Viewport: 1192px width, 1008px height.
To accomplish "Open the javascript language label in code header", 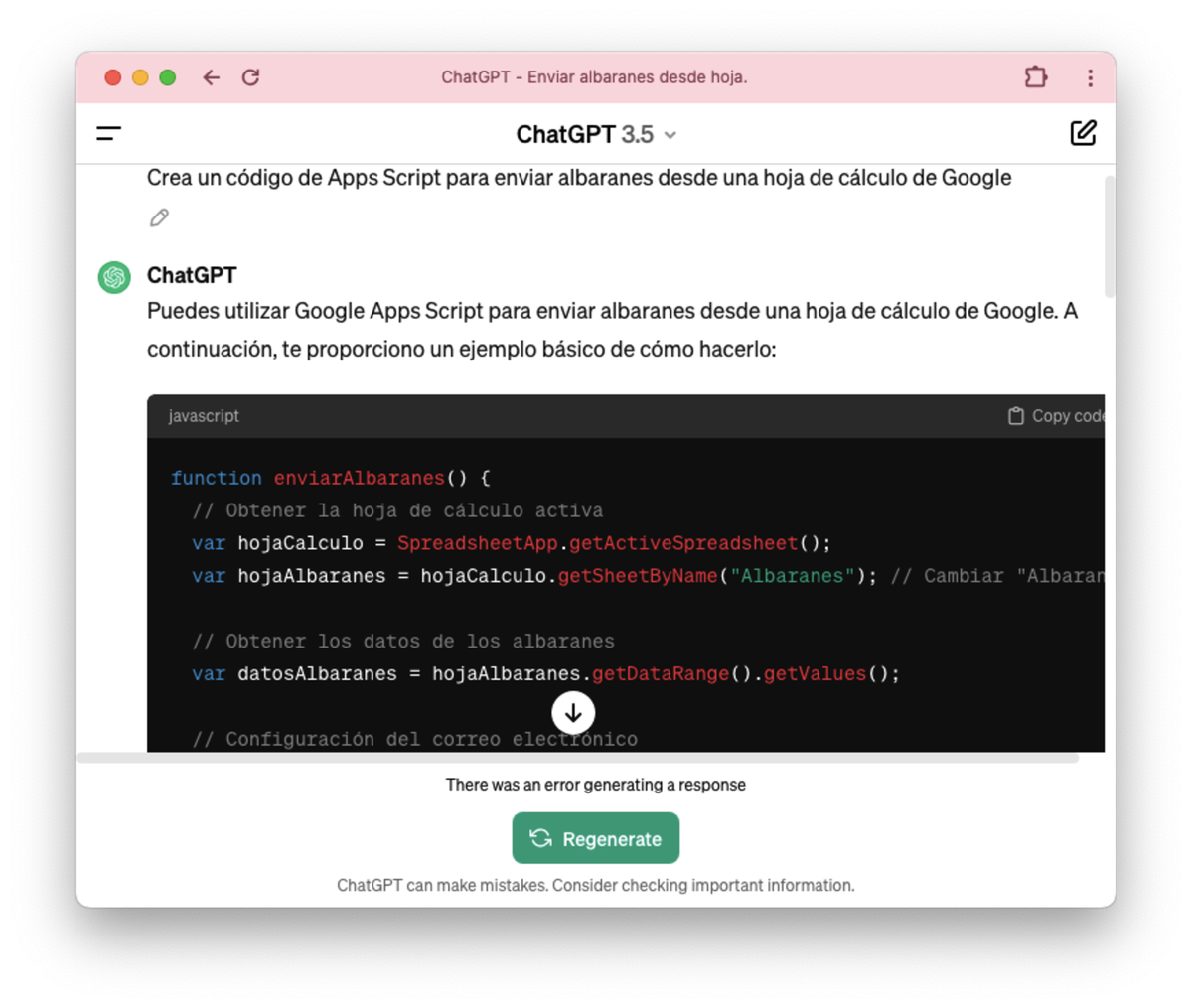I will coord(203,416).
